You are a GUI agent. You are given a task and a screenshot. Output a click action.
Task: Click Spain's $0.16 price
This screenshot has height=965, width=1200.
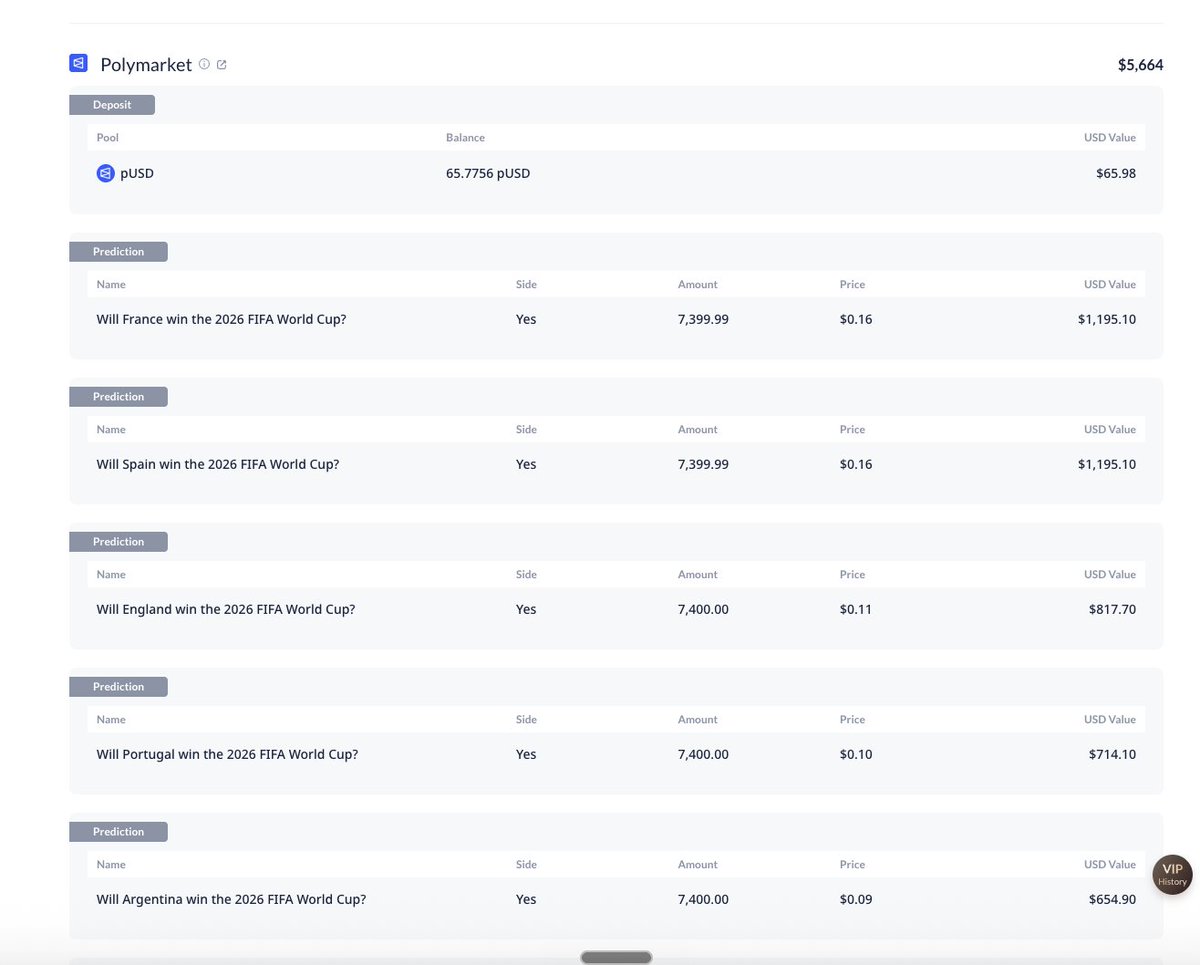click(856, 464)
